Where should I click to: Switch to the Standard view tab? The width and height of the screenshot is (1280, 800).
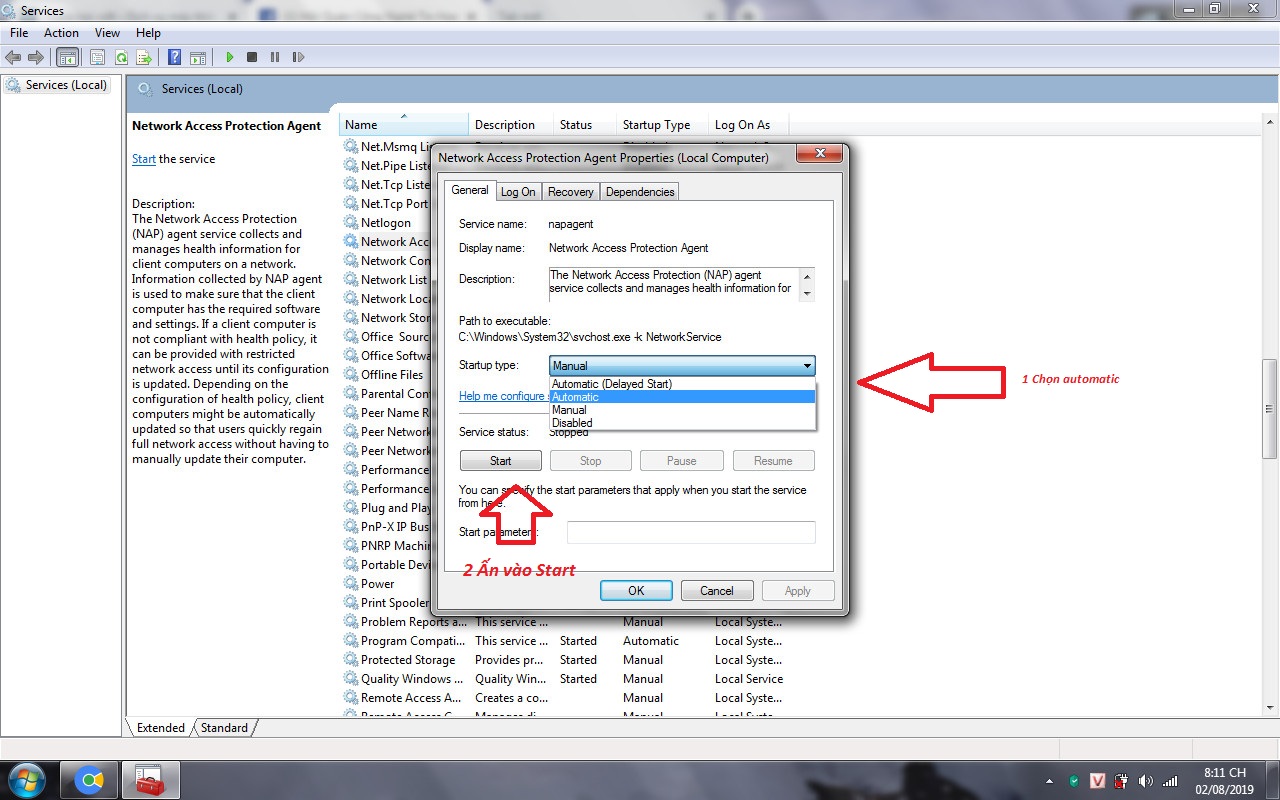pyautogui.click(x=224, y=728)
